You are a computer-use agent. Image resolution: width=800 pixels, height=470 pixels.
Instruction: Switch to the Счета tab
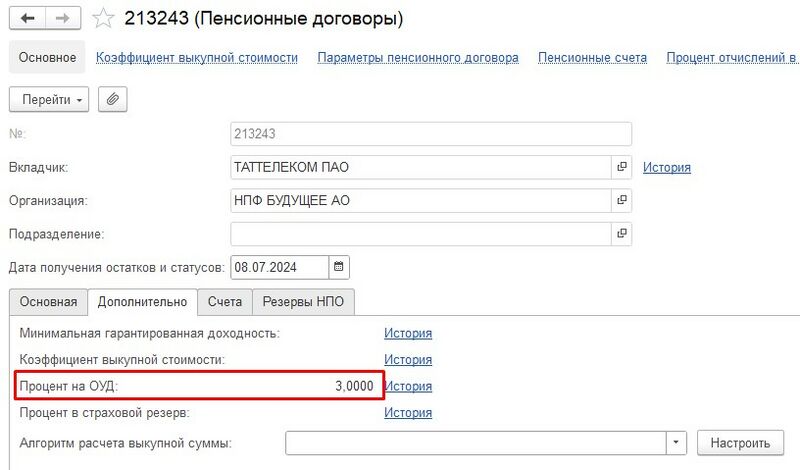tap(225, 302)
